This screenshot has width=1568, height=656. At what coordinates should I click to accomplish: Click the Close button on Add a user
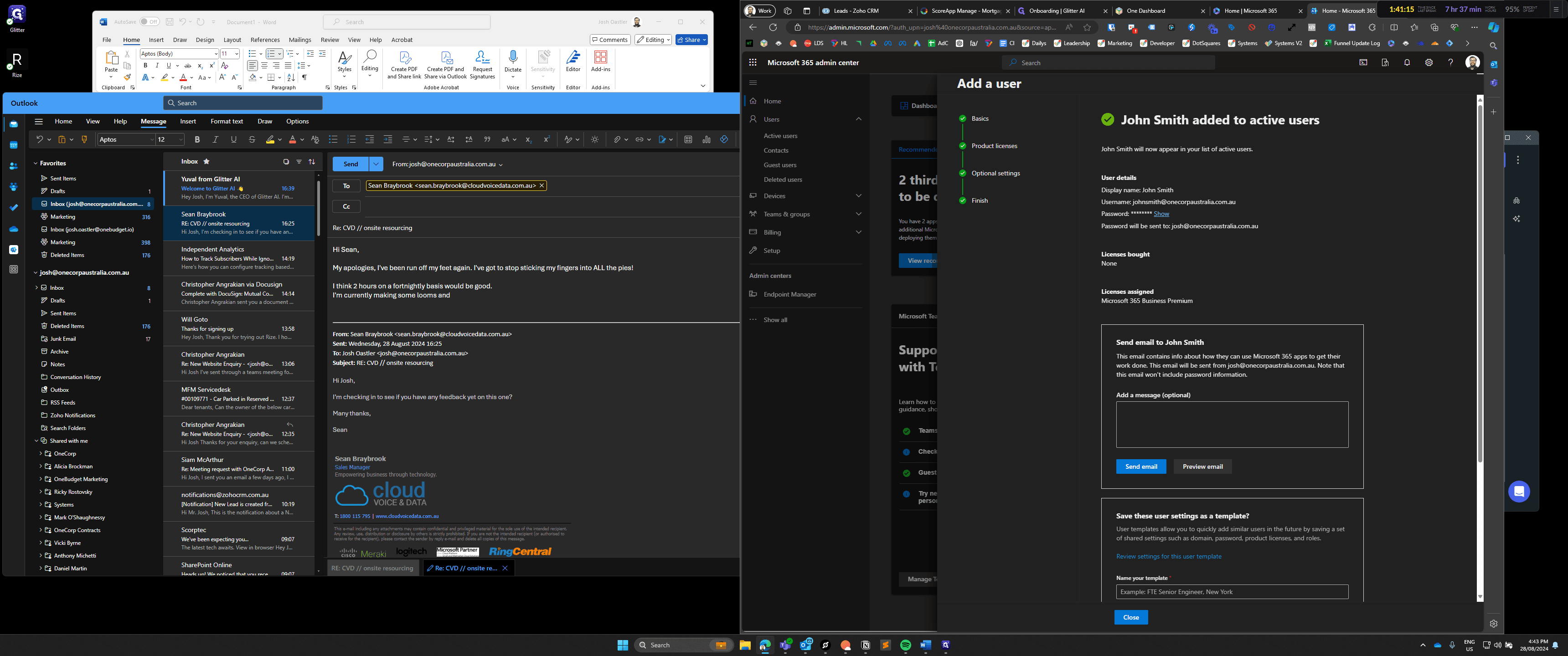coord(1131,617)
